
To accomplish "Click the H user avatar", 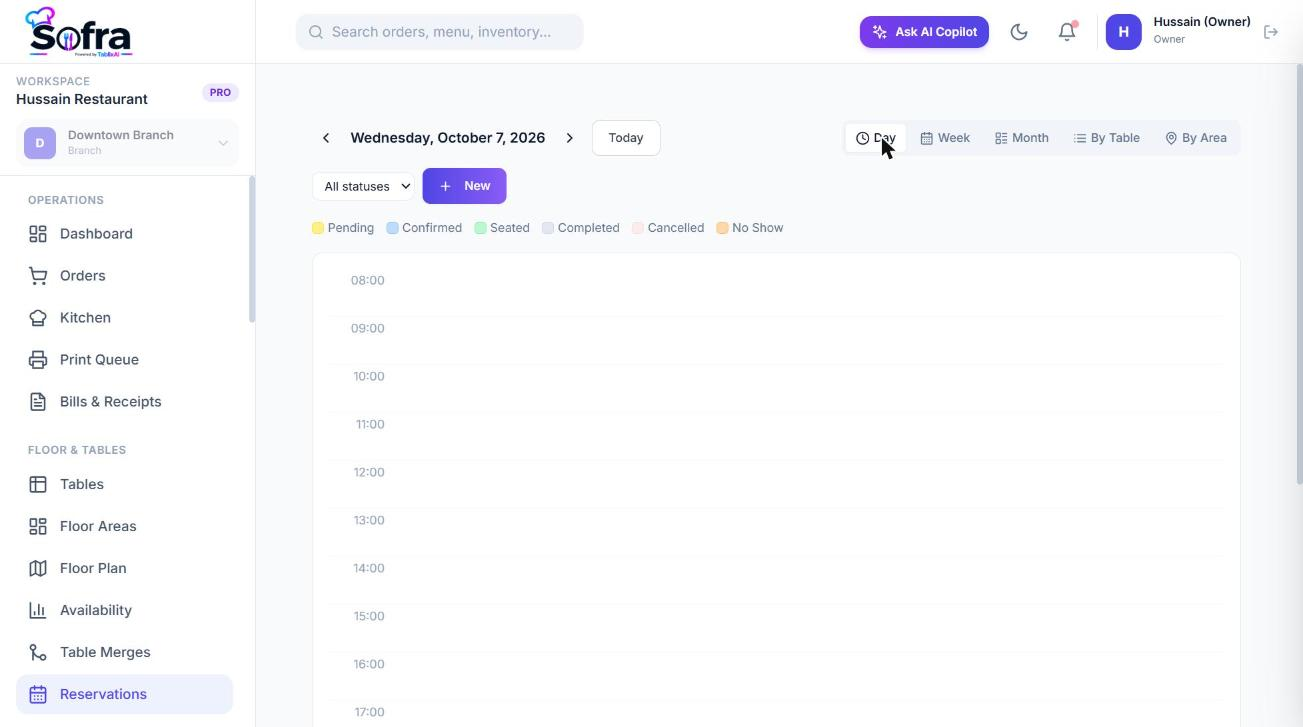I will point(1123,32).
